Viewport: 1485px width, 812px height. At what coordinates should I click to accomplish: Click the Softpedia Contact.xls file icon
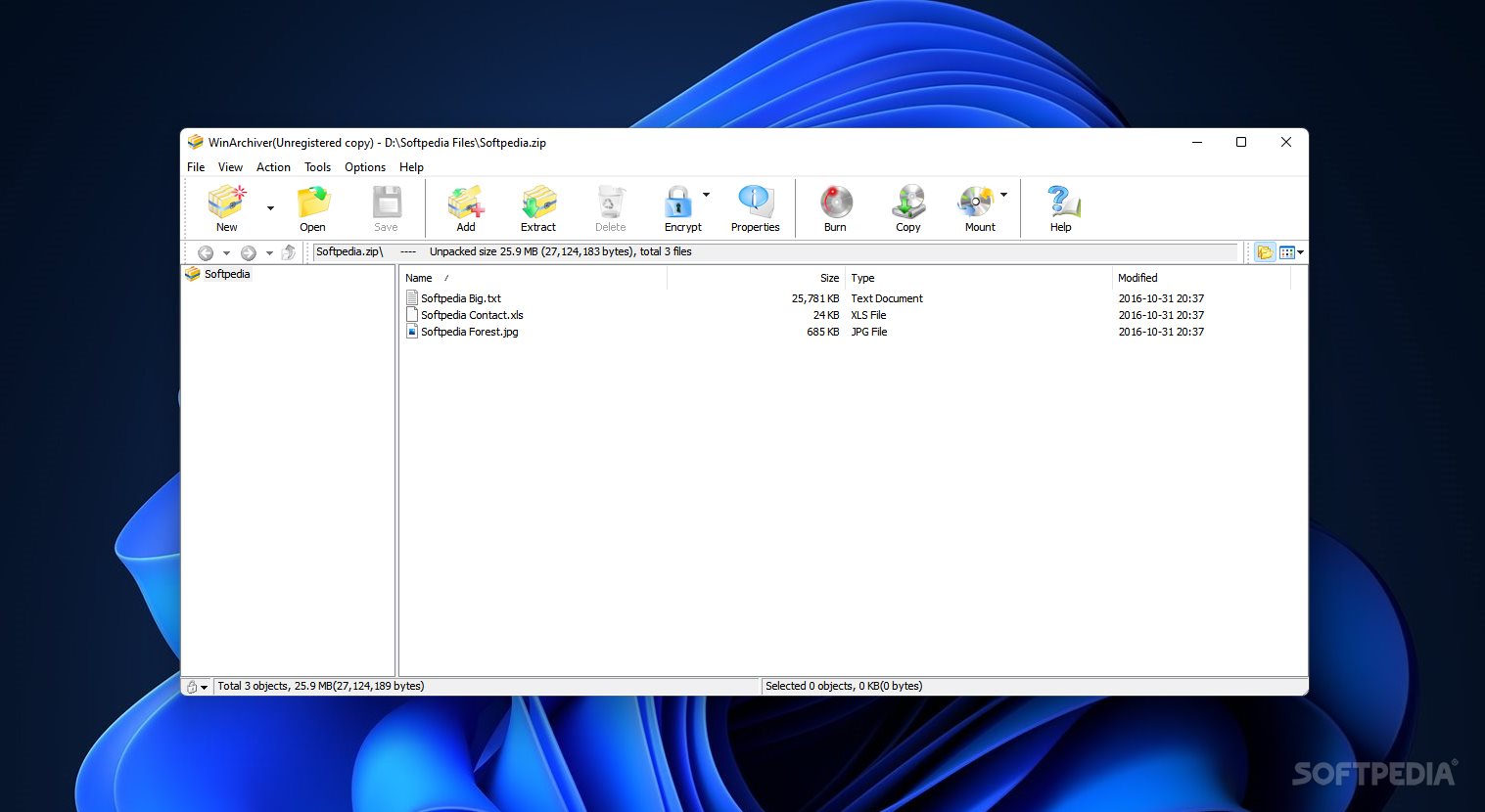[x=412, y=315]
